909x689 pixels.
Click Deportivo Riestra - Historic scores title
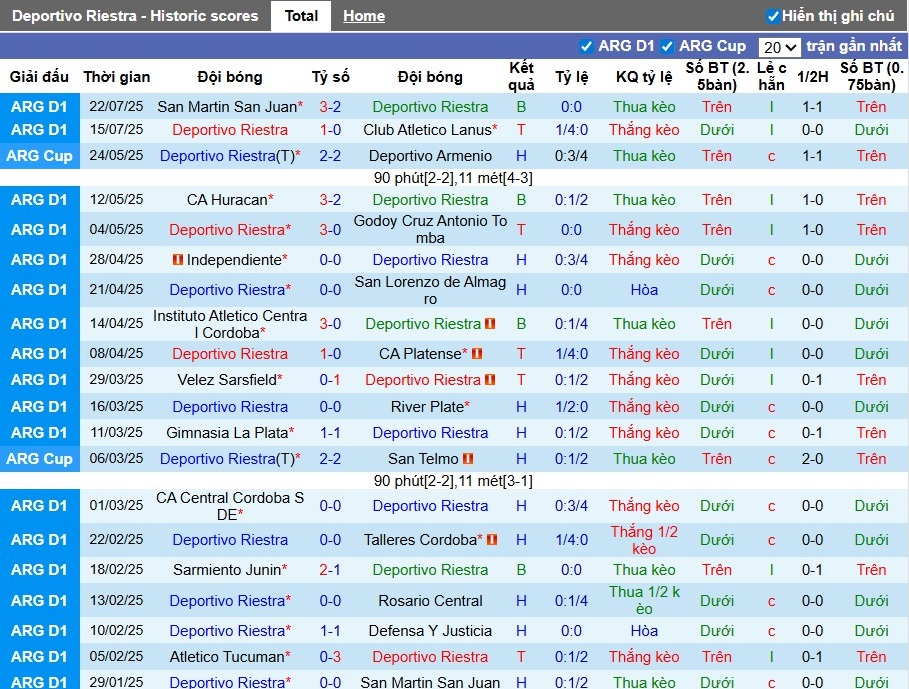[x=135, y=16]
